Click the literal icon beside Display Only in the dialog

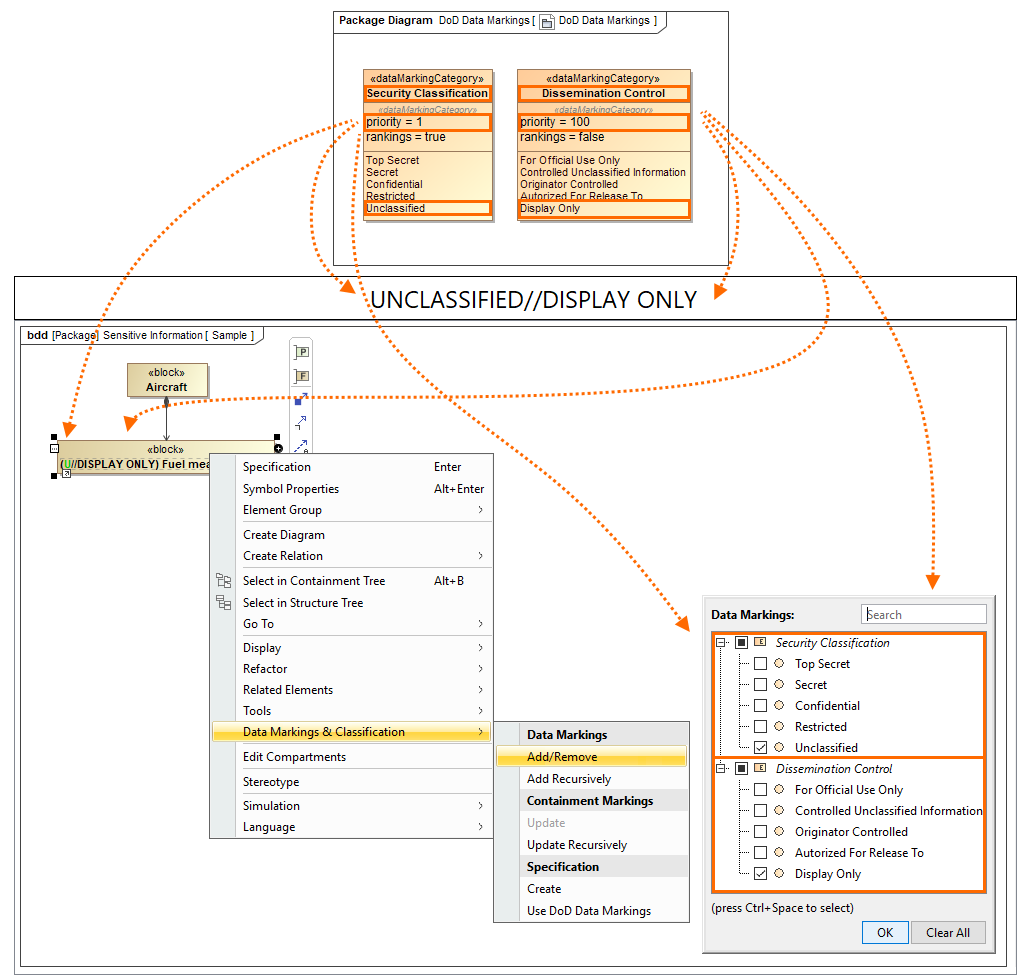click(x=779, y=873)
